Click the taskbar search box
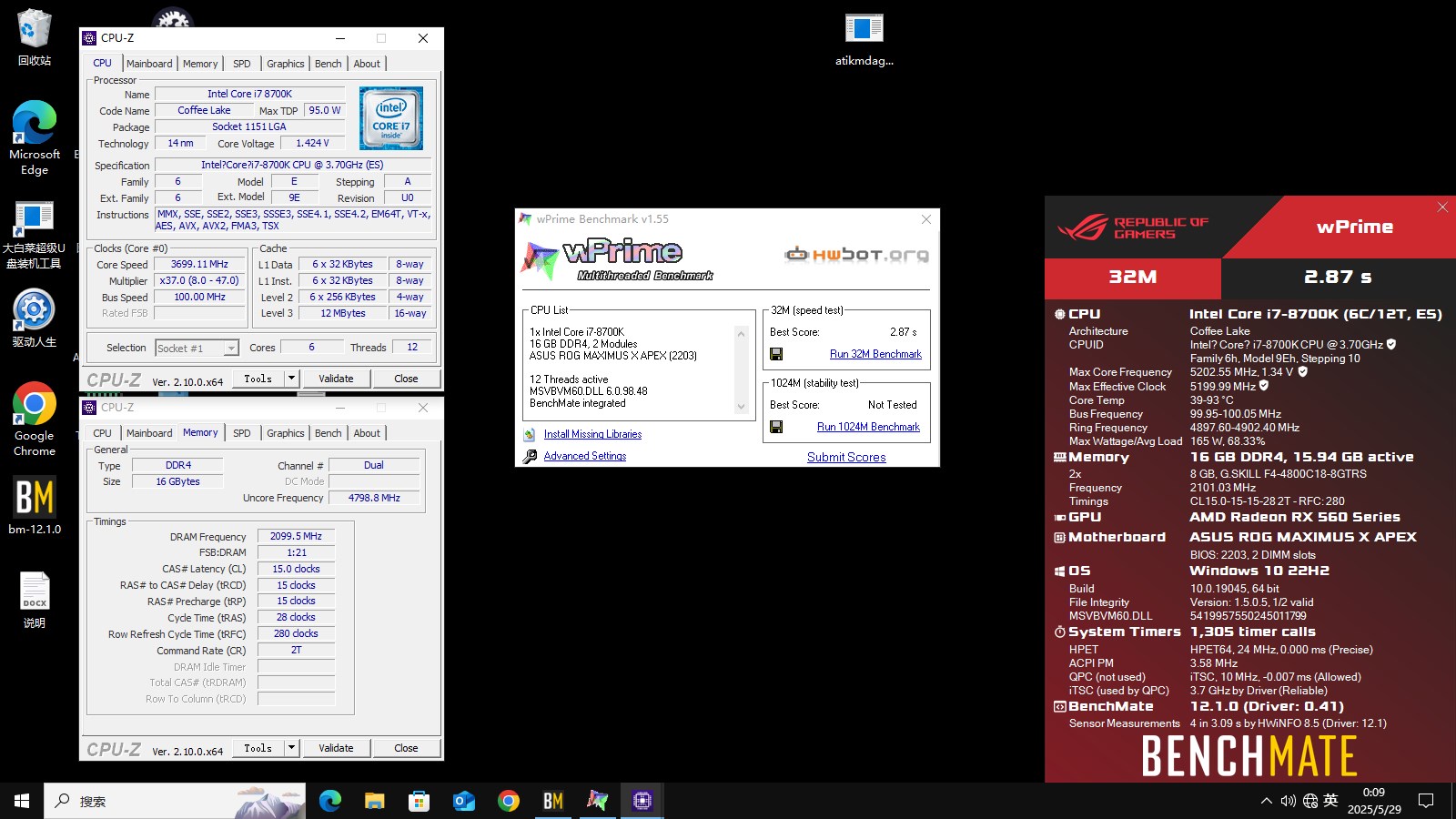Screen dimensions: 1456x819 pos(176,801)
